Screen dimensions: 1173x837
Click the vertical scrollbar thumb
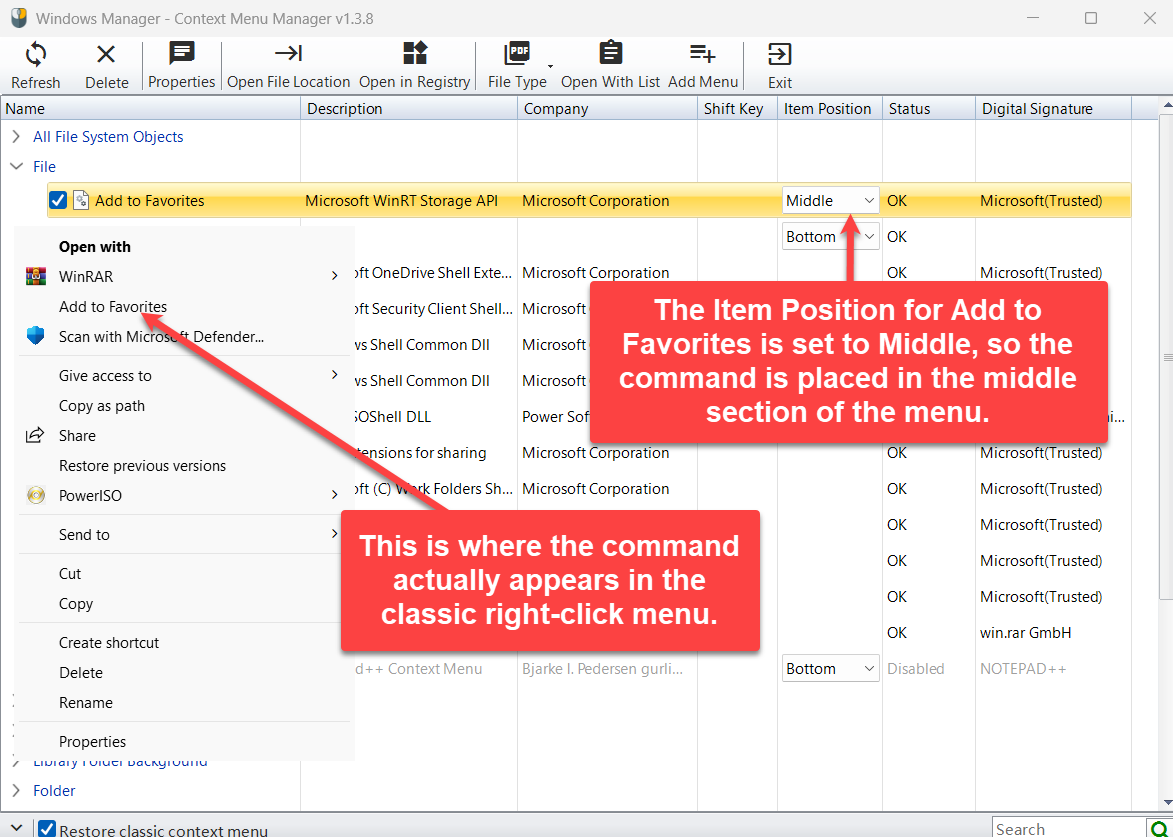1166,356
